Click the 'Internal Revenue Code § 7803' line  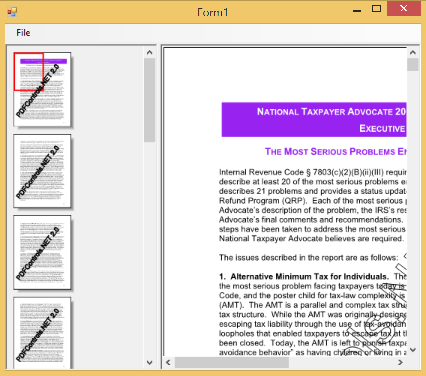[x=313, y=172]
